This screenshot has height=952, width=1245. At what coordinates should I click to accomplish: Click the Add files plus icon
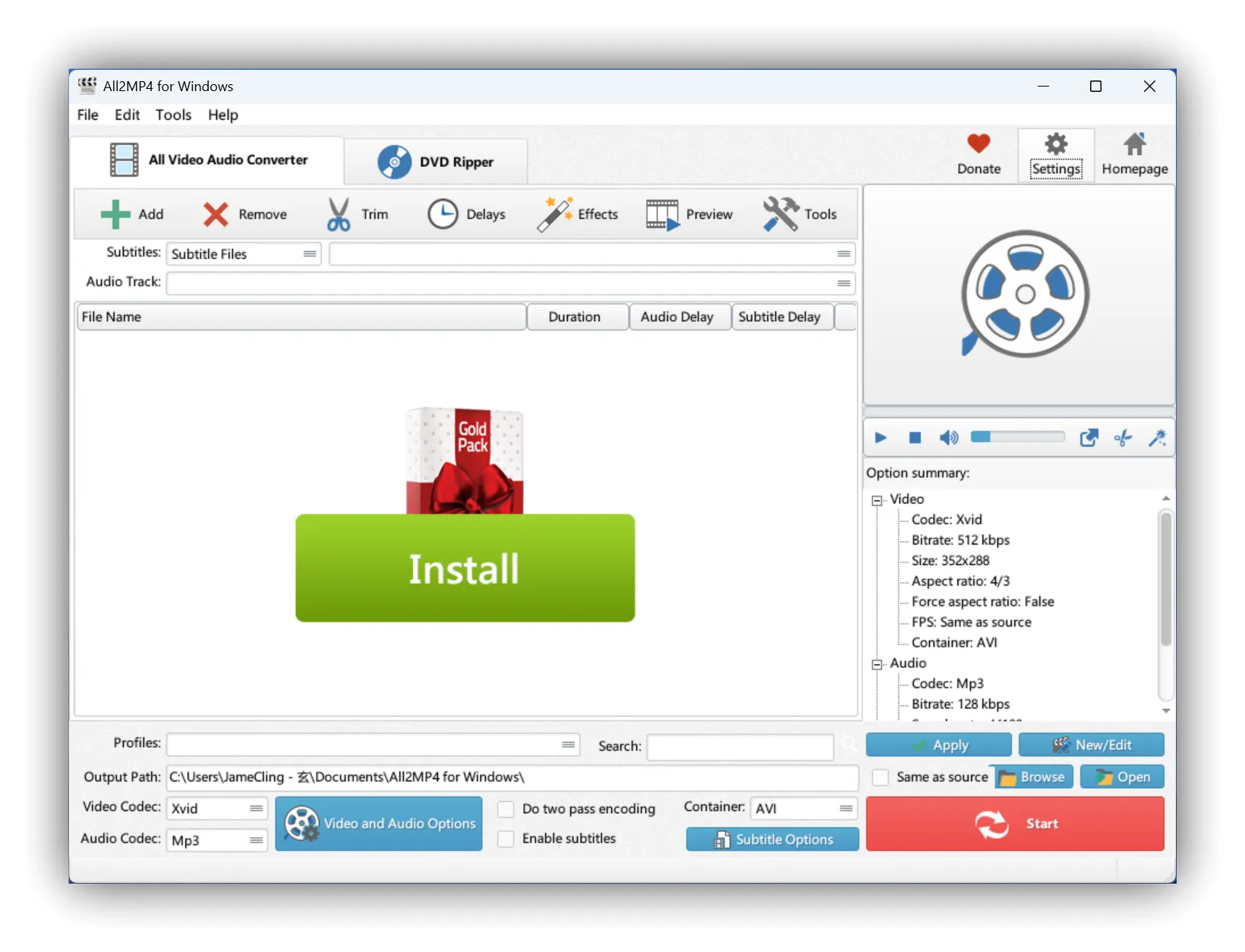pyautogui.click(x=115, y=215)
